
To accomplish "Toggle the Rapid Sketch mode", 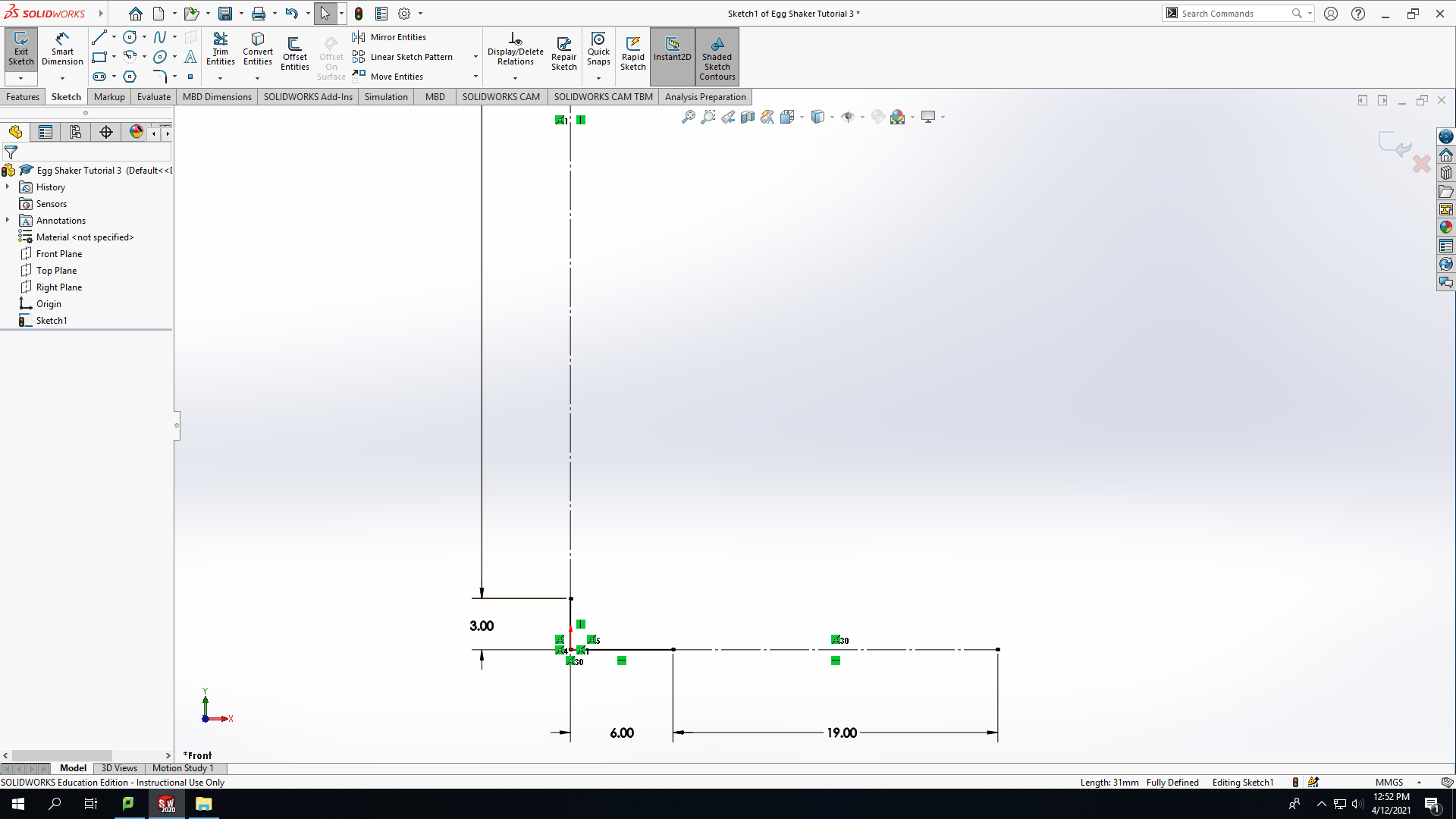I will point(633,53).
